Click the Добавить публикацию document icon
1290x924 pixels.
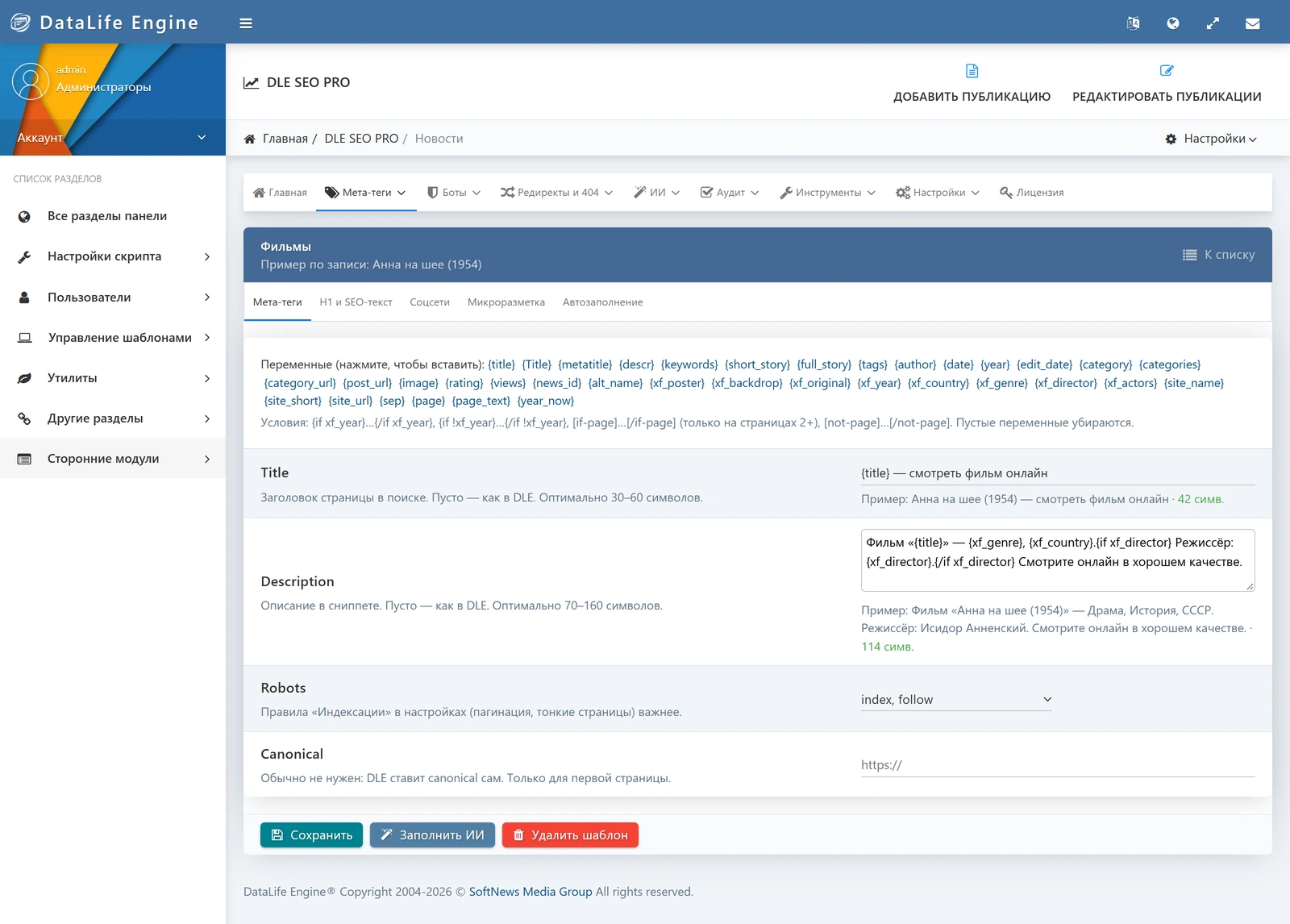[x=972, y=71]
